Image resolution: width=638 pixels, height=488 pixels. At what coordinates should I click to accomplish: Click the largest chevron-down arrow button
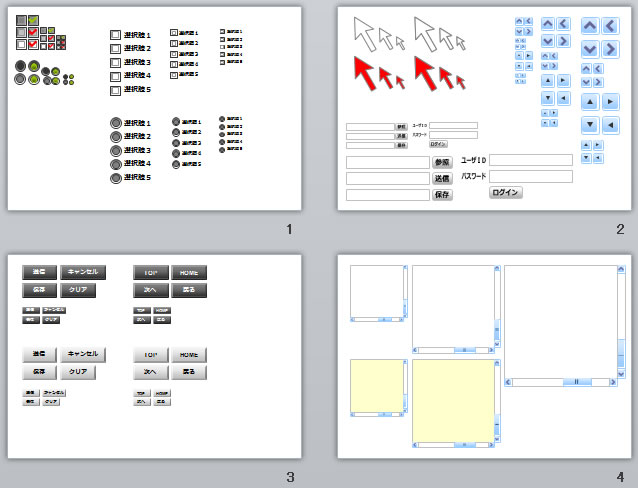tap(591, 48)
